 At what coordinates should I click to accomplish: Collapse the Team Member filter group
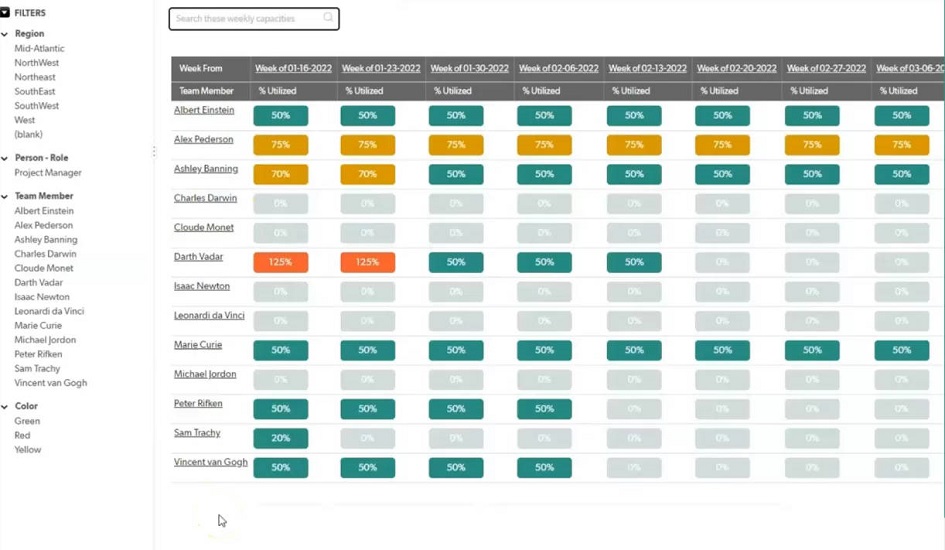coord(5,196)
